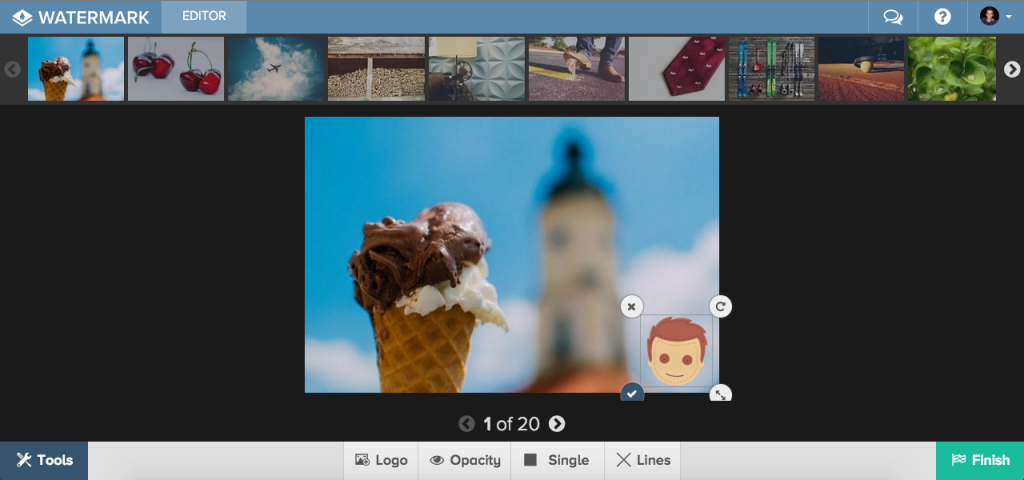Click the resize arrows handle on watermark
This screenshot has height=480, width=1024.
720,392
